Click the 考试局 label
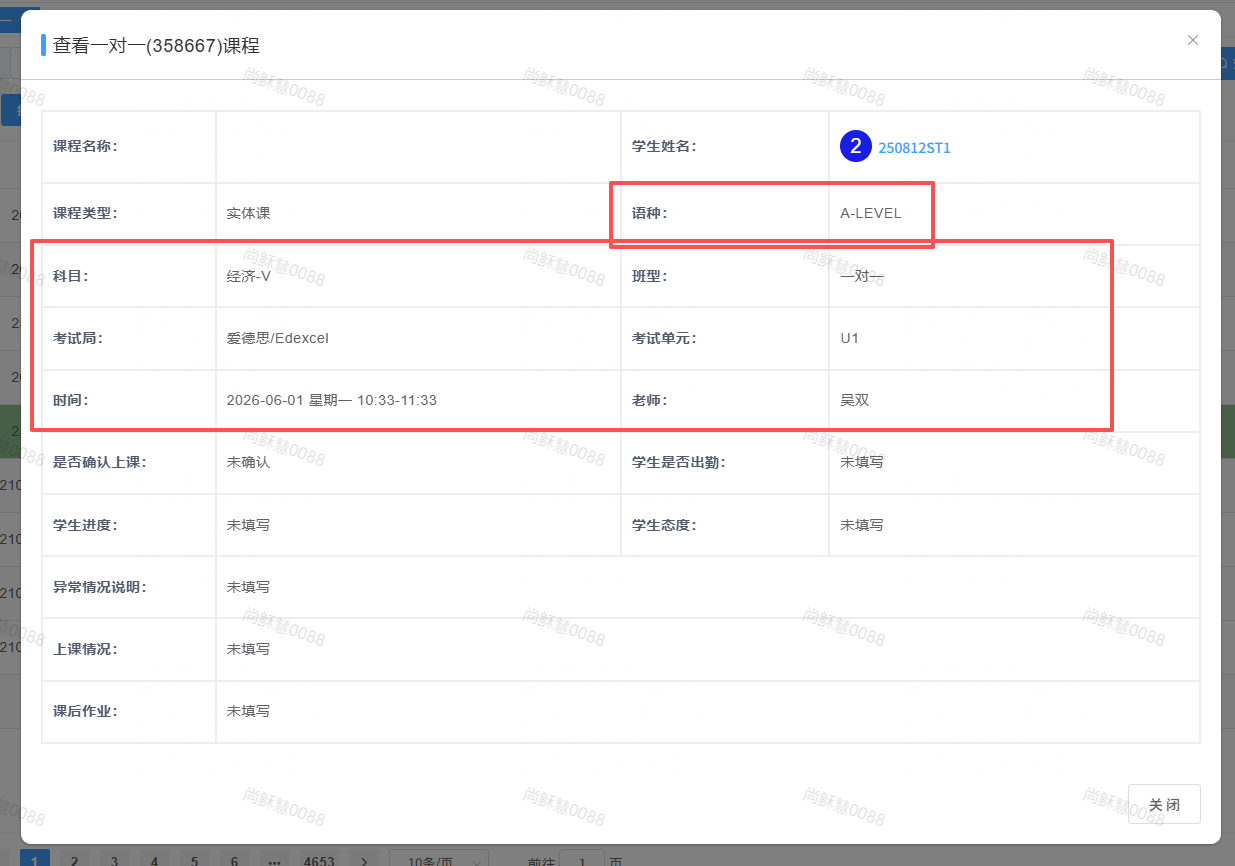 (x=78, y=338)
